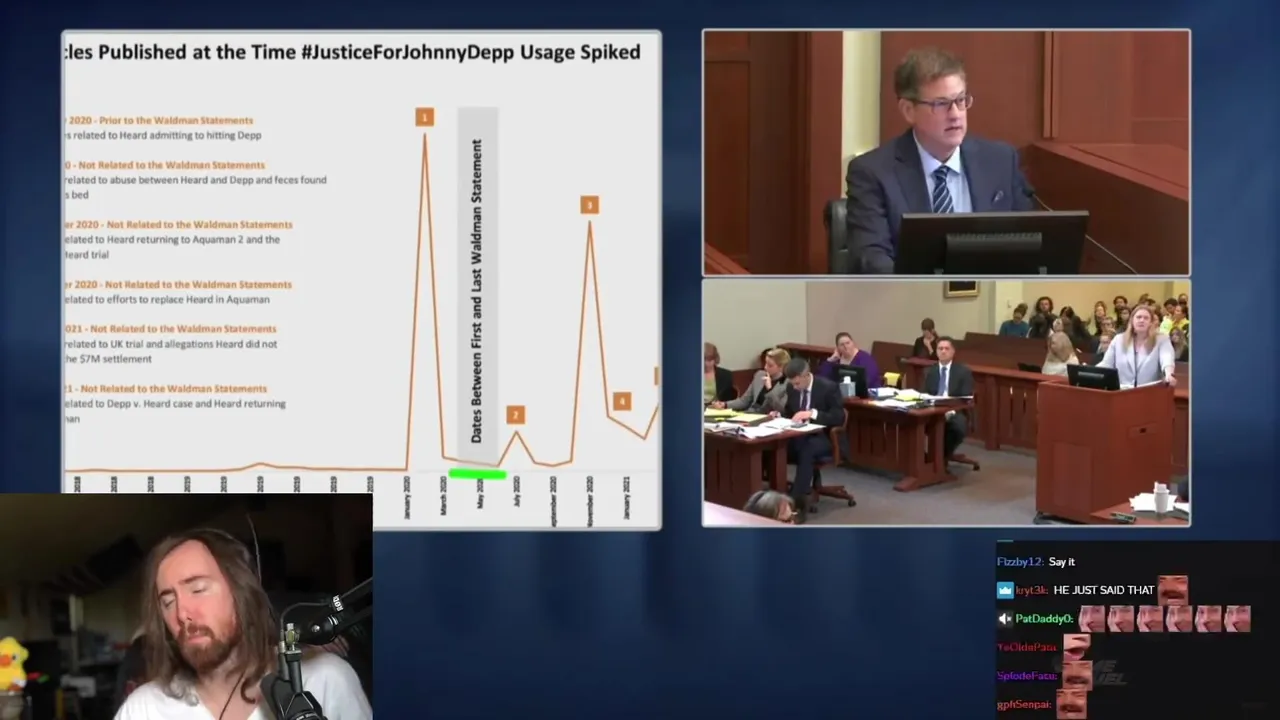1280x720 pixels.
Task: Click the last emote in PatDaddy0's message
Action: point(1237,618)
